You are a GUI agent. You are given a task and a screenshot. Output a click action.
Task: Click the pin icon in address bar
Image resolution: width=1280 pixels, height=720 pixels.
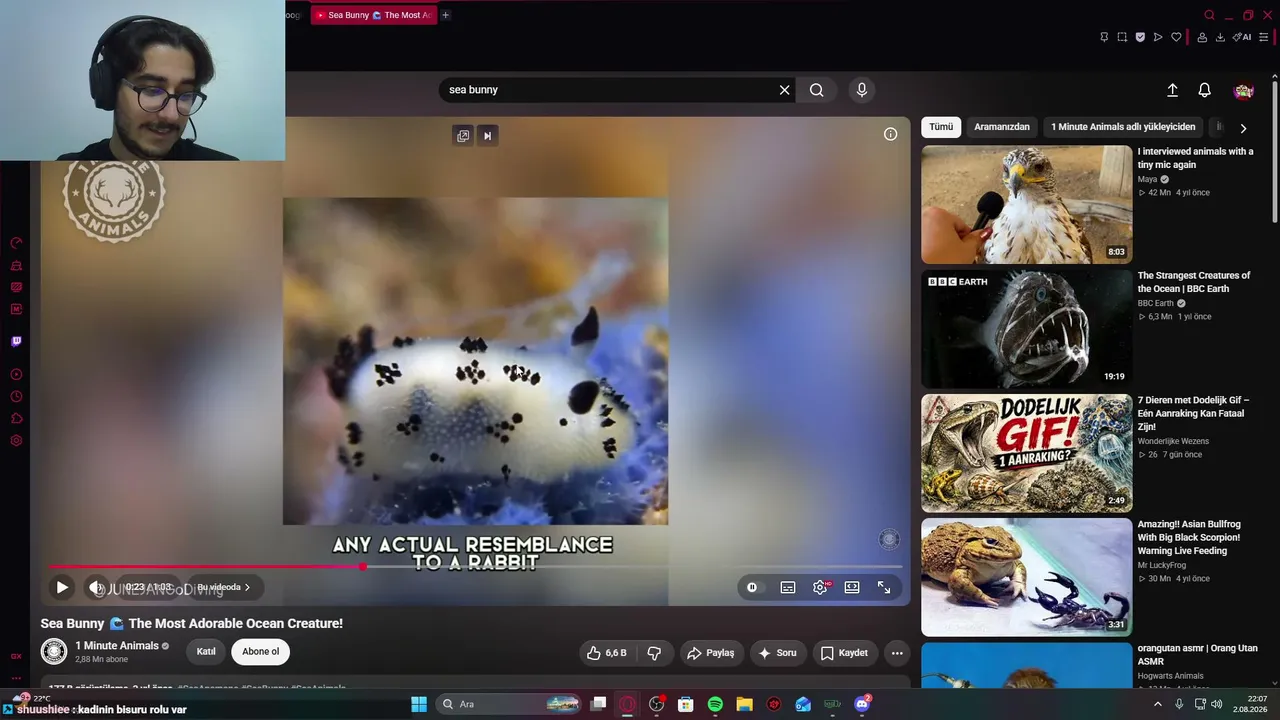click(1104, 37)
